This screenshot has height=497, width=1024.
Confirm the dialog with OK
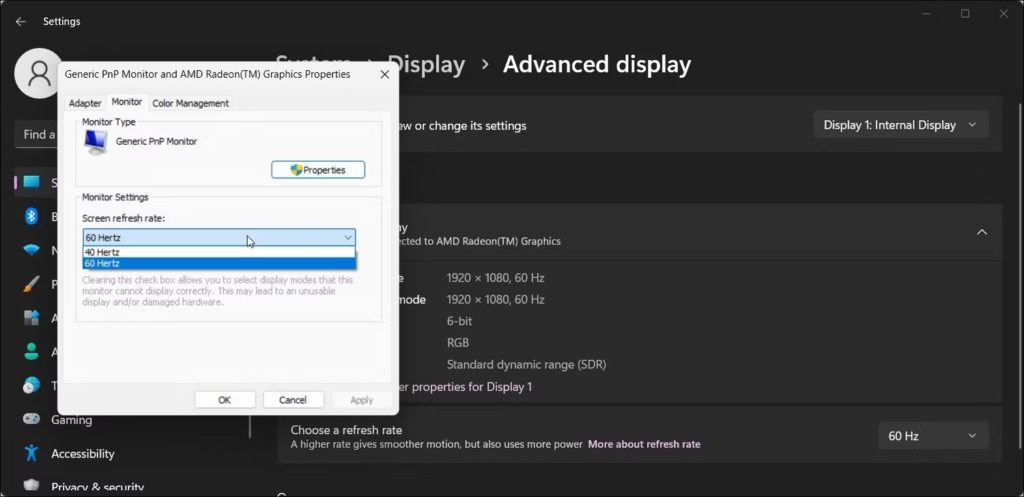pyautogui.click(x=225, y=400)
